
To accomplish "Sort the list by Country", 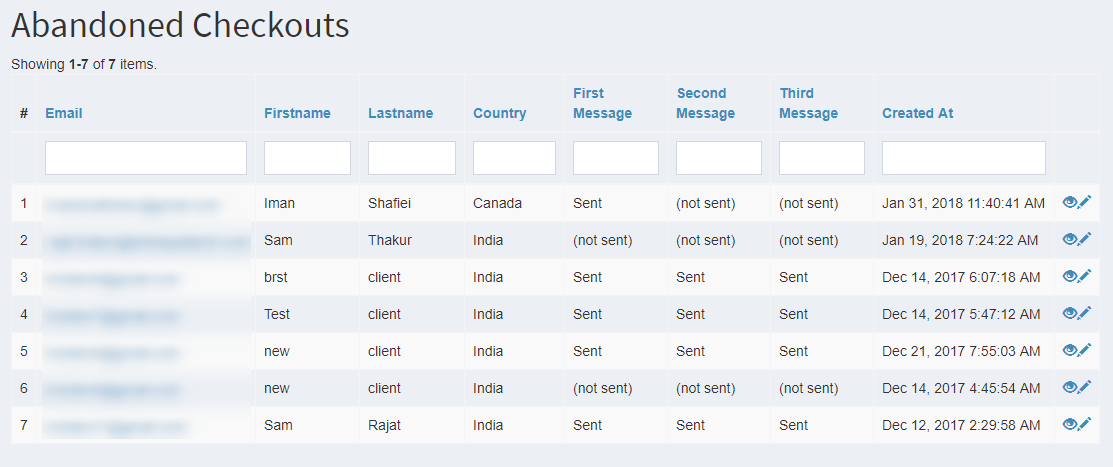I will click(x=499, y=113).
